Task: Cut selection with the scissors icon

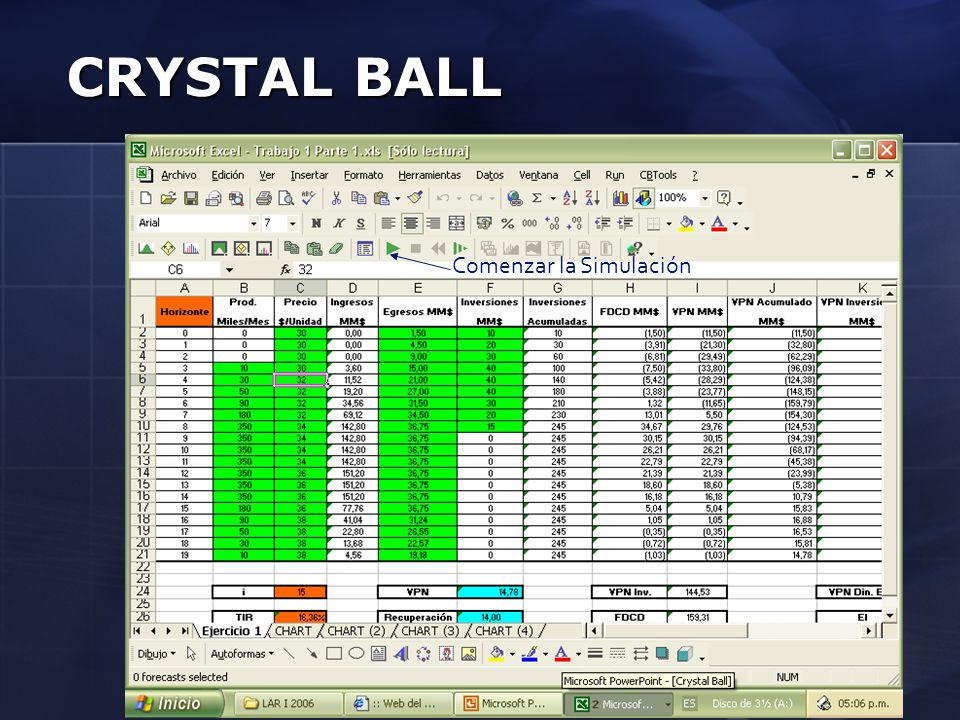Action: (336, 198)
